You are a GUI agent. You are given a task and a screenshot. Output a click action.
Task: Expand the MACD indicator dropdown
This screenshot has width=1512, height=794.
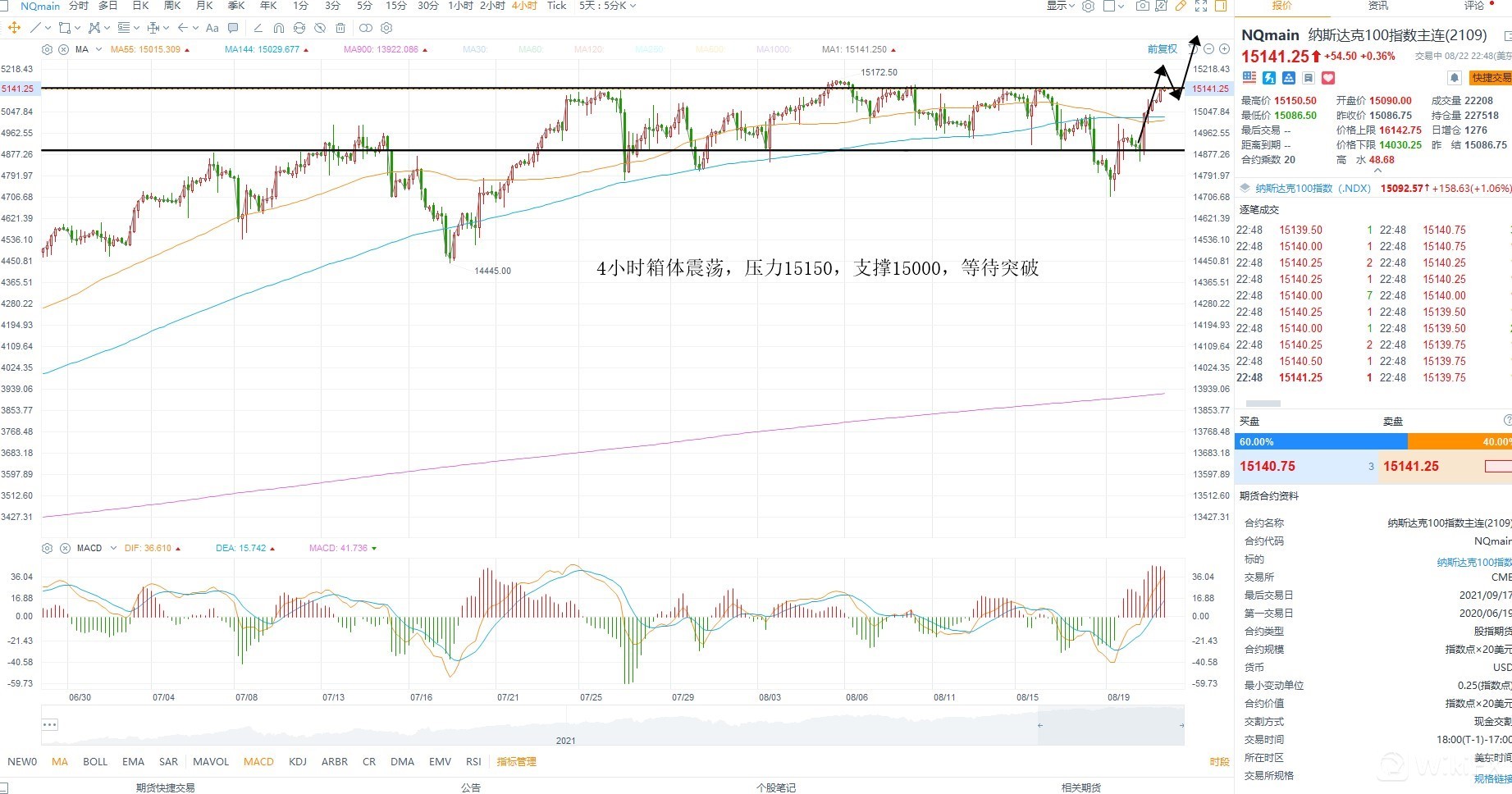point(113,548)
